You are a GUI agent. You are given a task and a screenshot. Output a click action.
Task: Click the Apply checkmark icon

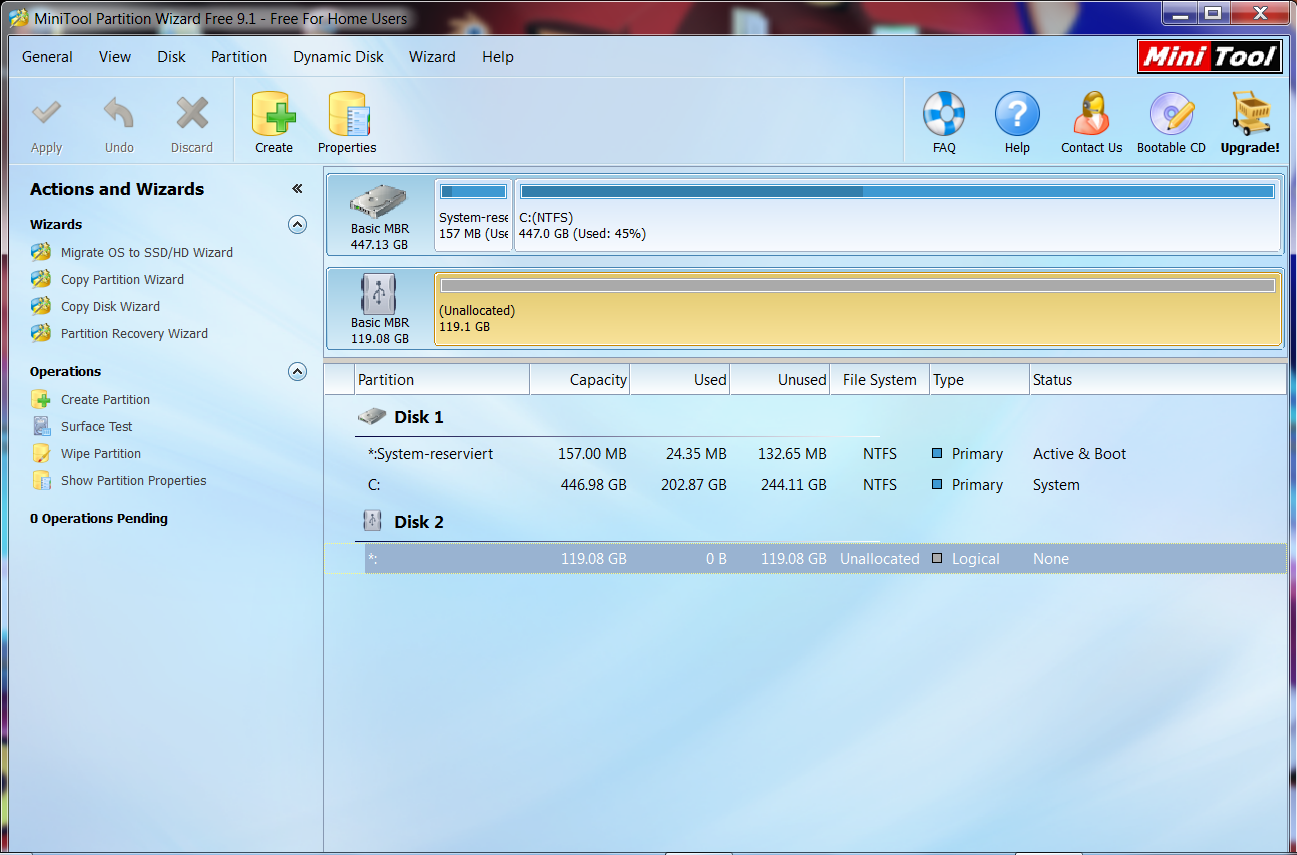click(x=46, y=114)
